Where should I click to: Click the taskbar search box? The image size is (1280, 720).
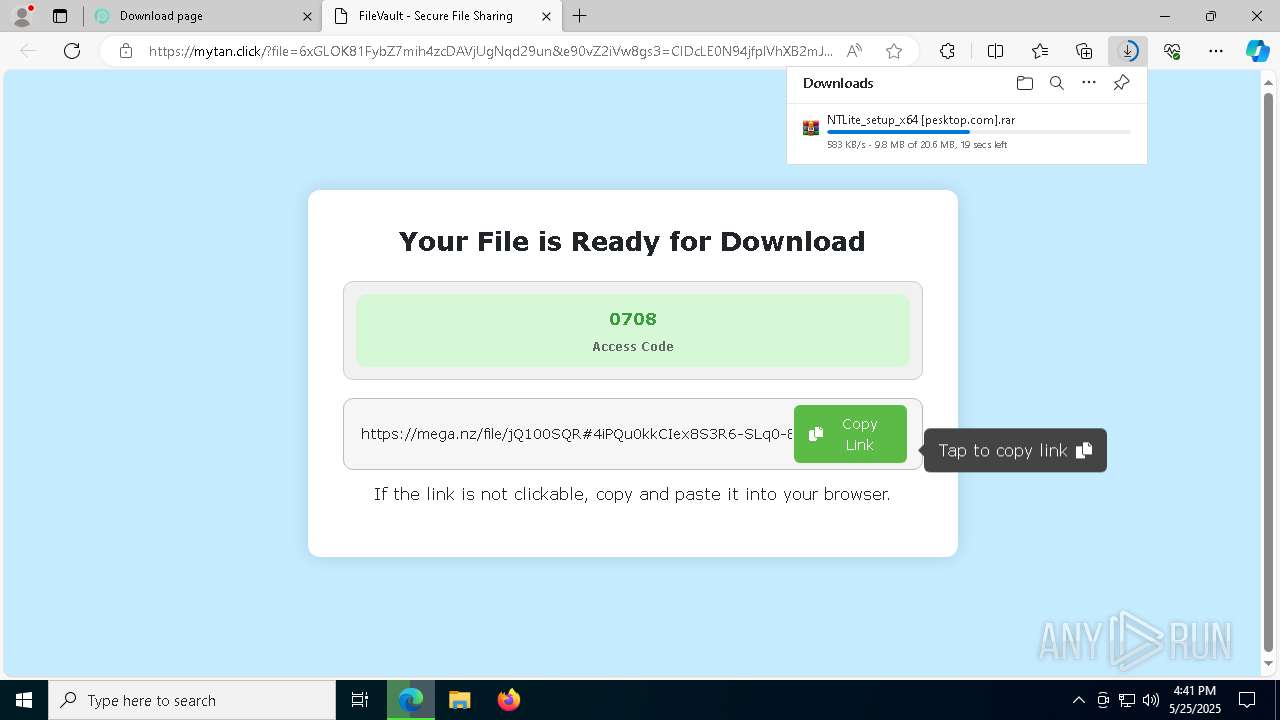click(192, 700)
